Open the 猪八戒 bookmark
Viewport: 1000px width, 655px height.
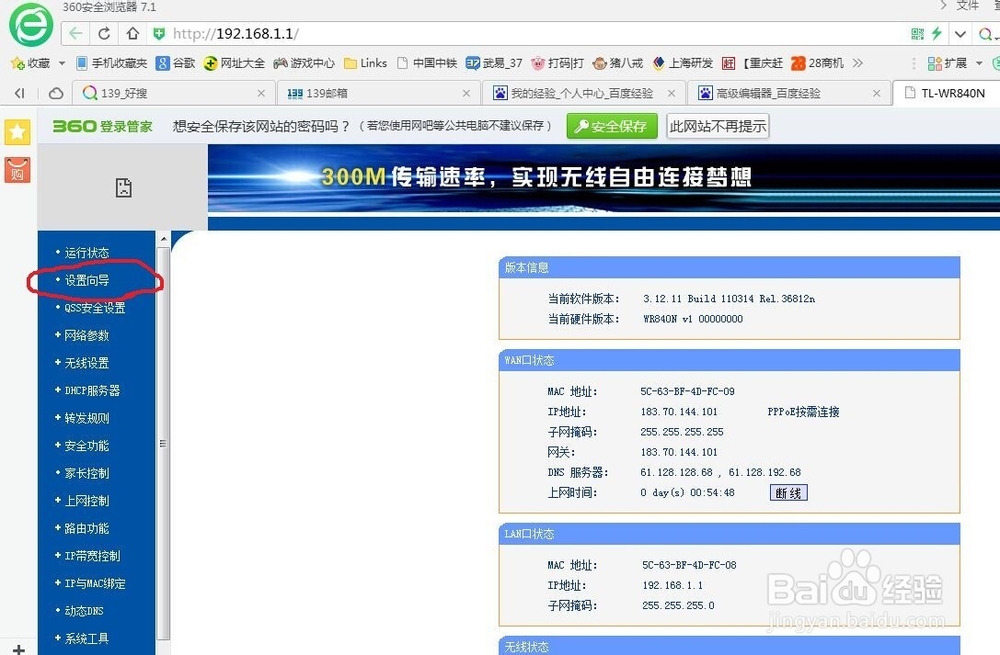click(617, 63)
